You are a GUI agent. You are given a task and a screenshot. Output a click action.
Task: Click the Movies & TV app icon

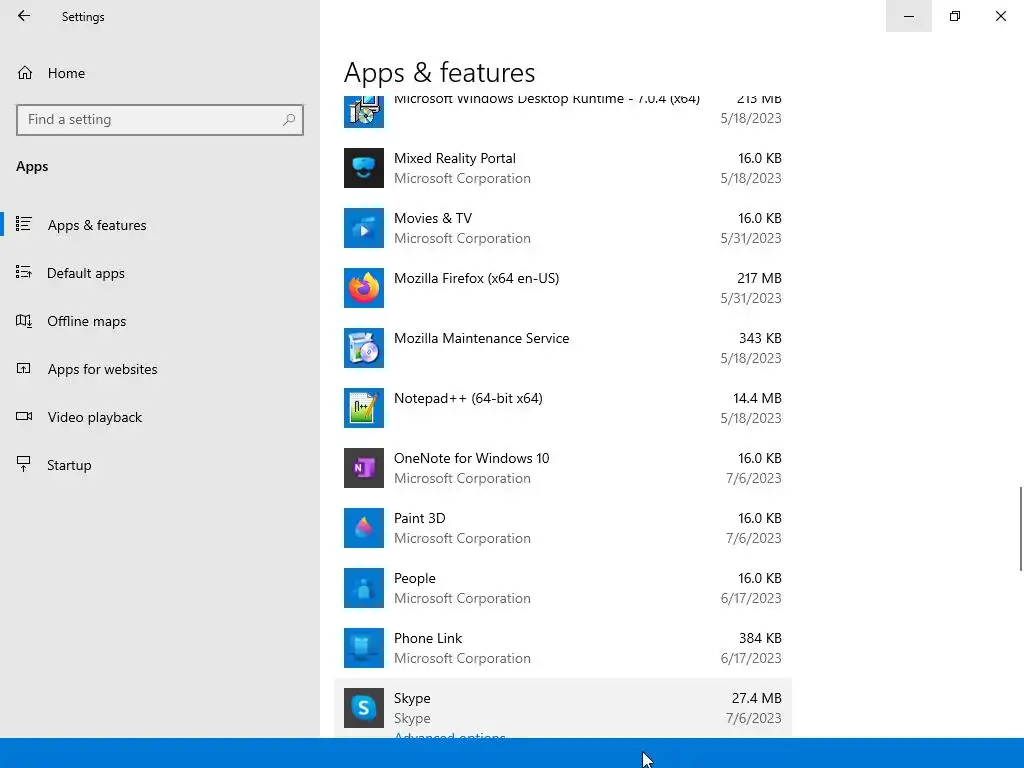click(364, 228)
